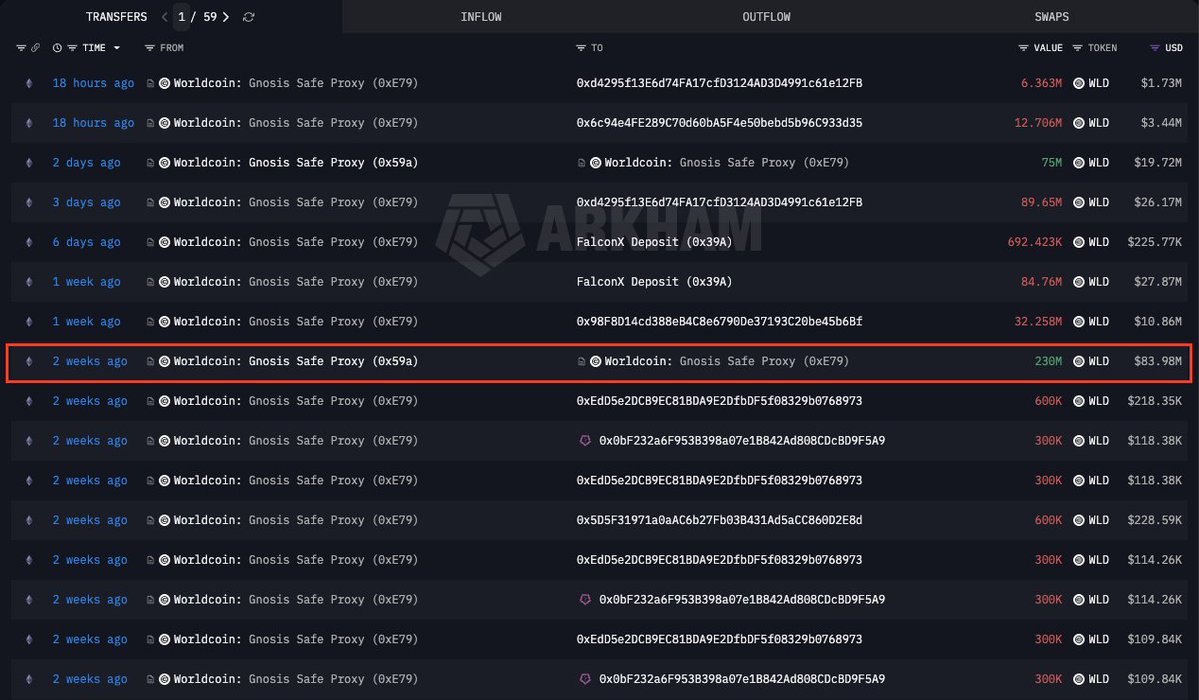The image size is (1199, 700).
Task: Click the Worldcoin logo in the 3 days ago FROM cell
Action: [x=164, y=202]
